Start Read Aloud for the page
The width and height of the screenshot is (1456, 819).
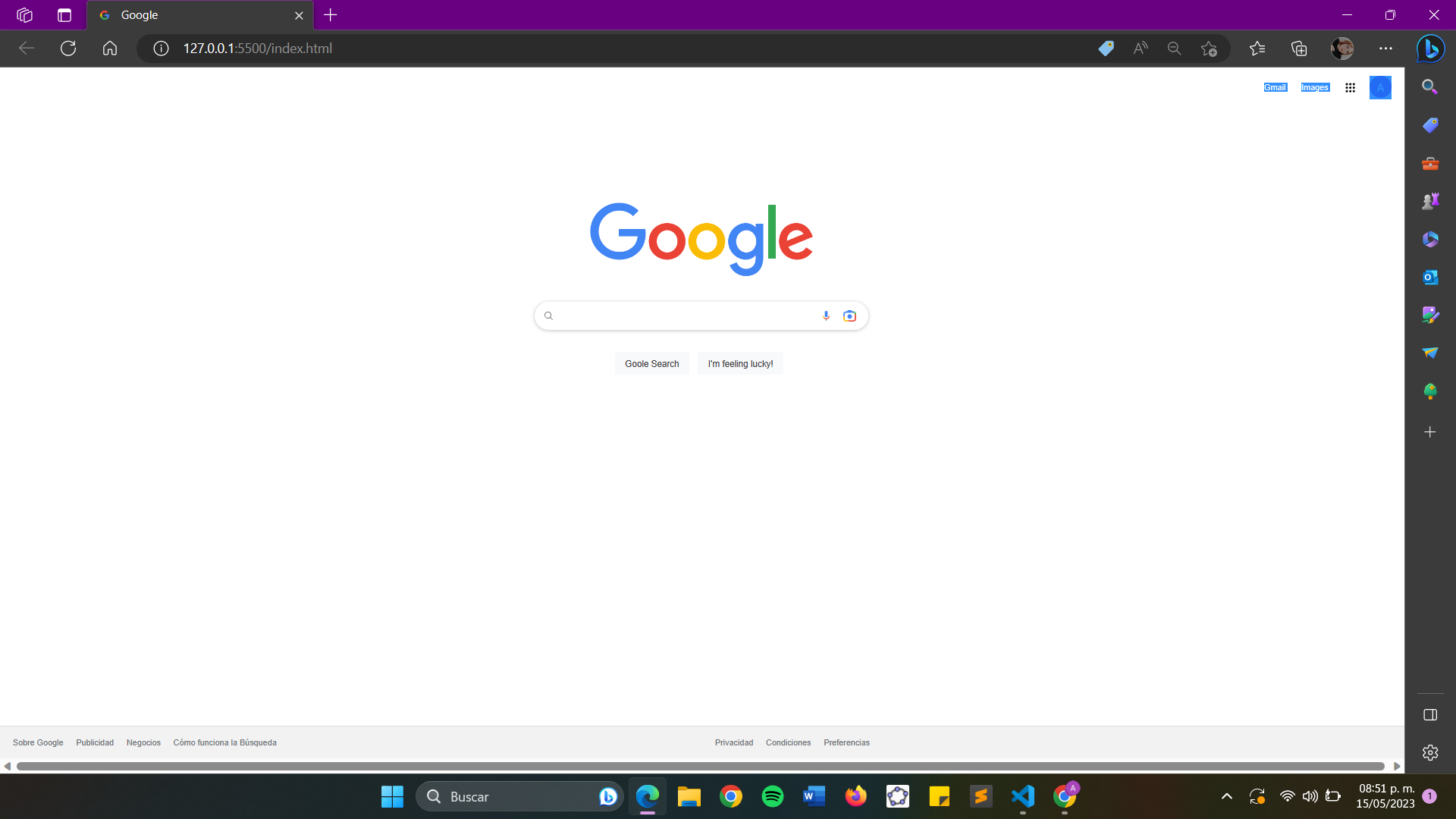point(1141,48)
